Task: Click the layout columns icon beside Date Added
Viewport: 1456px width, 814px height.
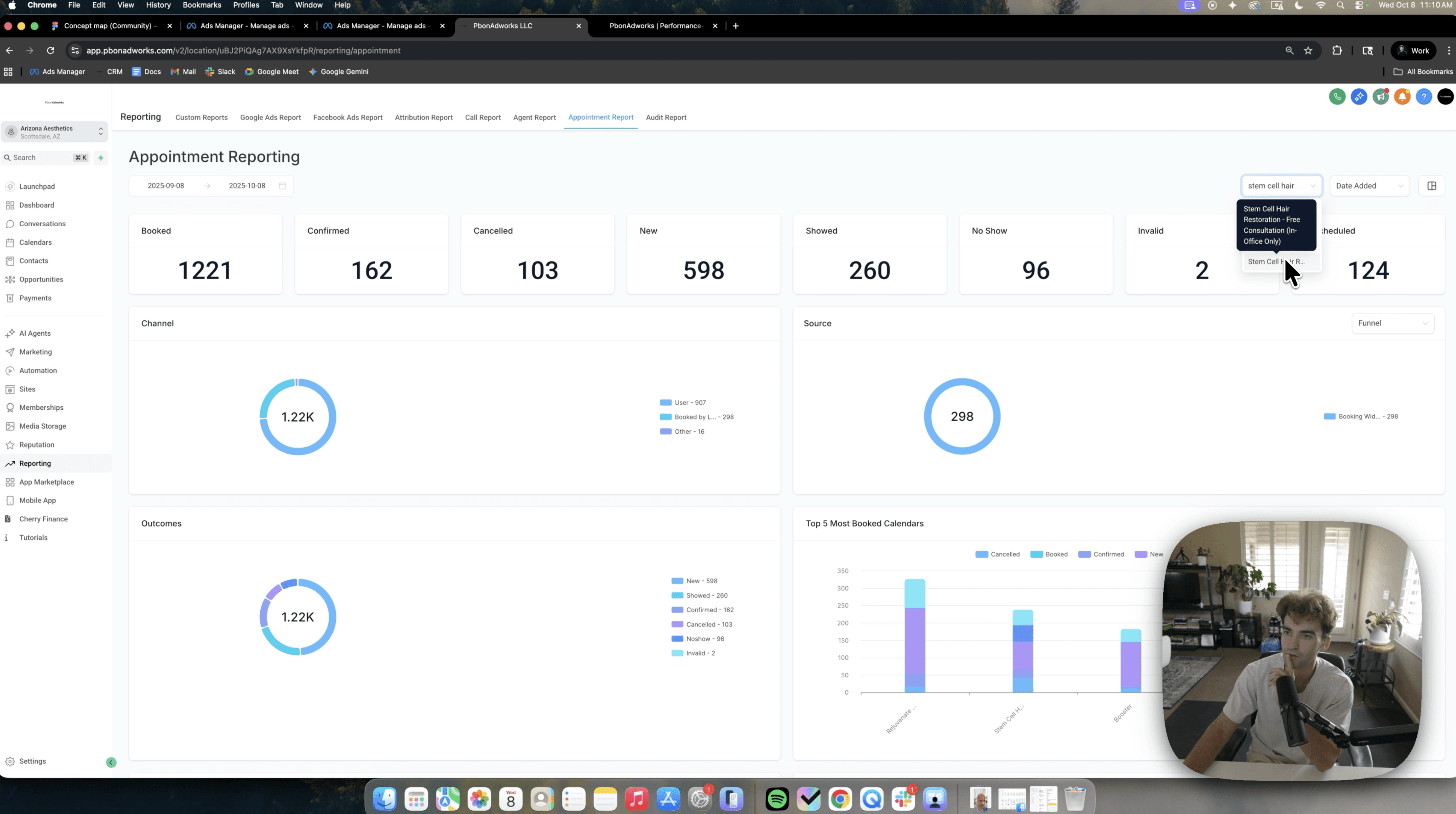Action: [1432, 185]
